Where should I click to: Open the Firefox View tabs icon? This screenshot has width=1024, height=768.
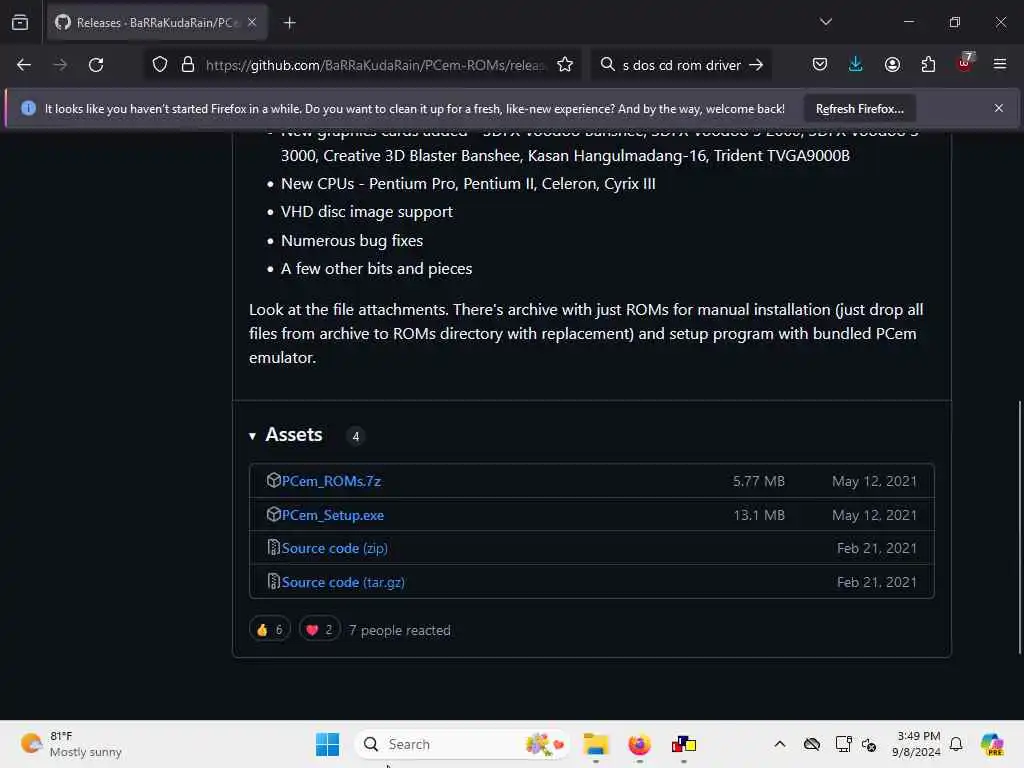point(20,22)
